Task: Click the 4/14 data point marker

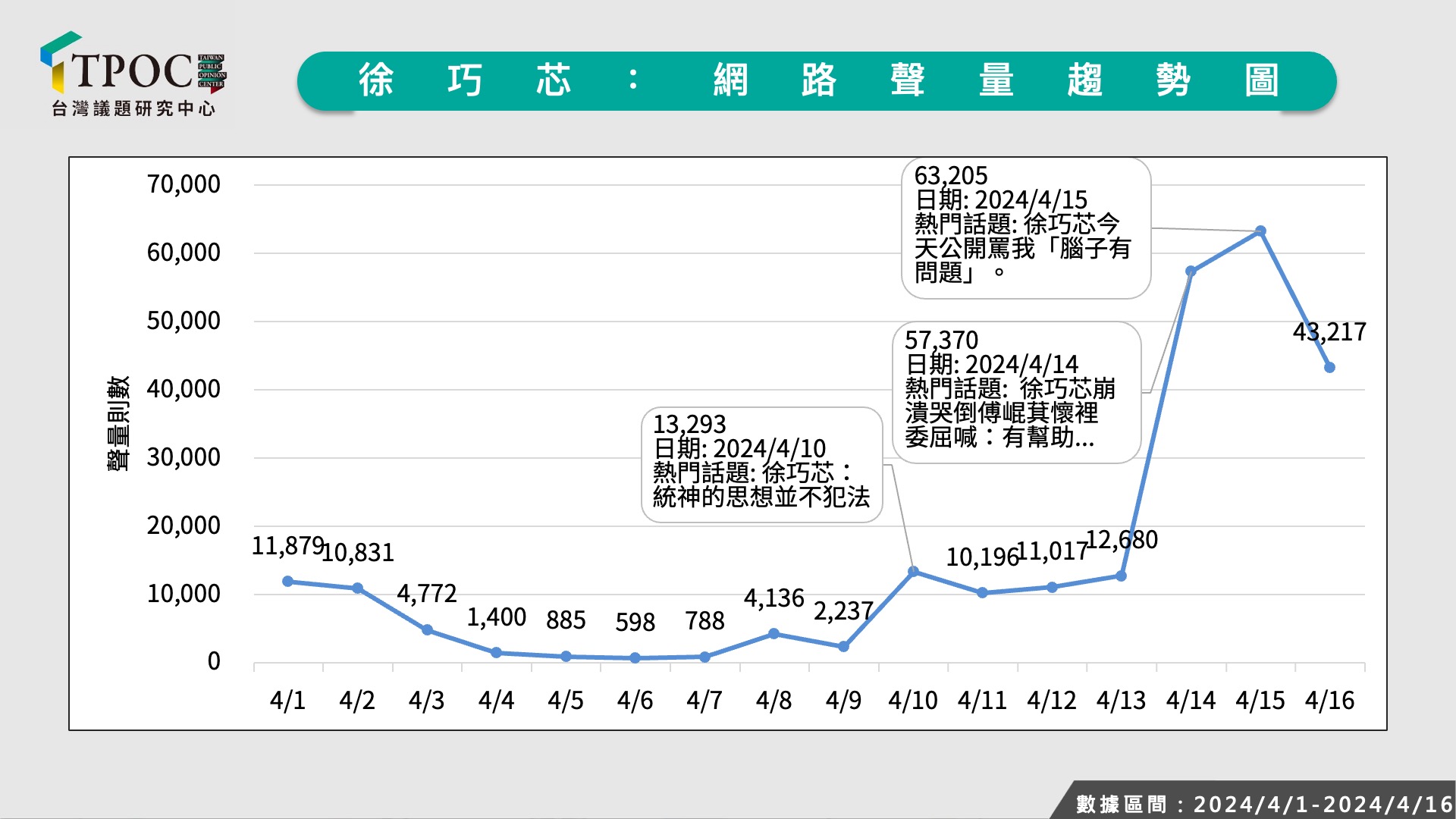Action: (1191, 271)
